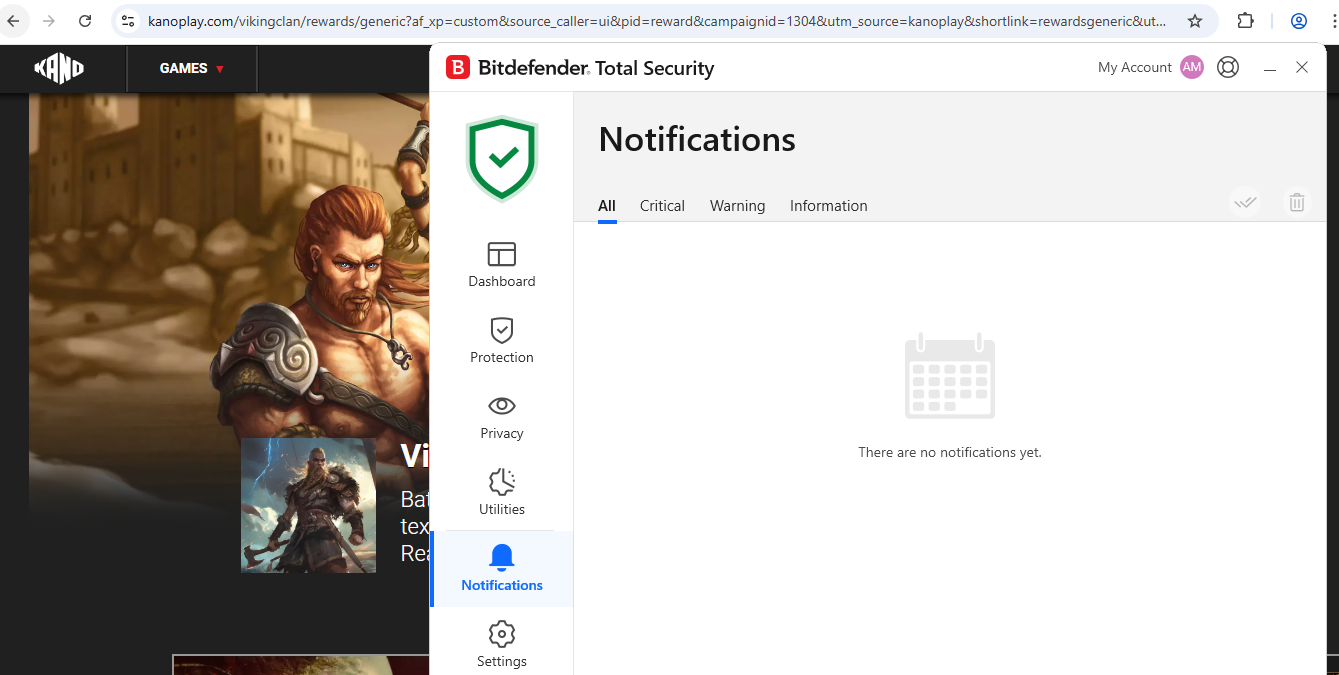
Task: Close the Bitdefender Total Security window
Action: (1302, 67)
